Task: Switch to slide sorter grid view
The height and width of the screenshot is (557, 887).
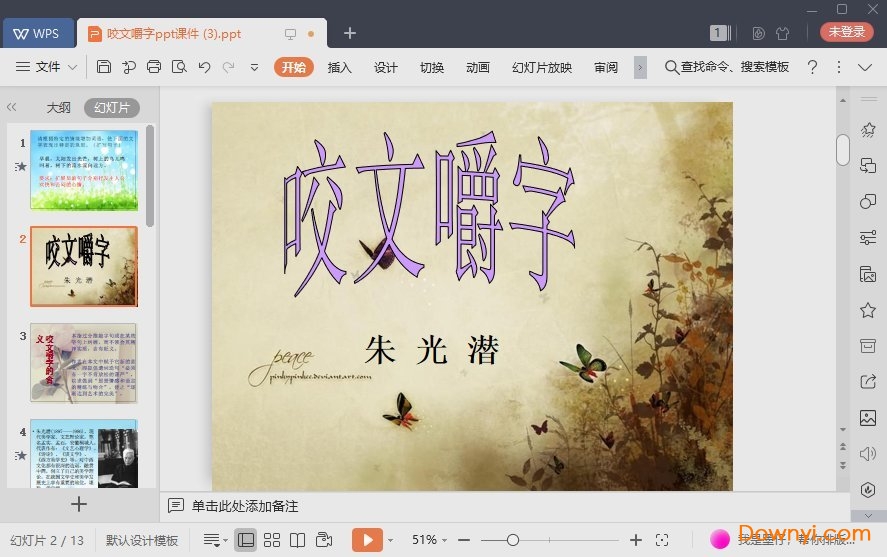Action: click(x=272, y=540)
